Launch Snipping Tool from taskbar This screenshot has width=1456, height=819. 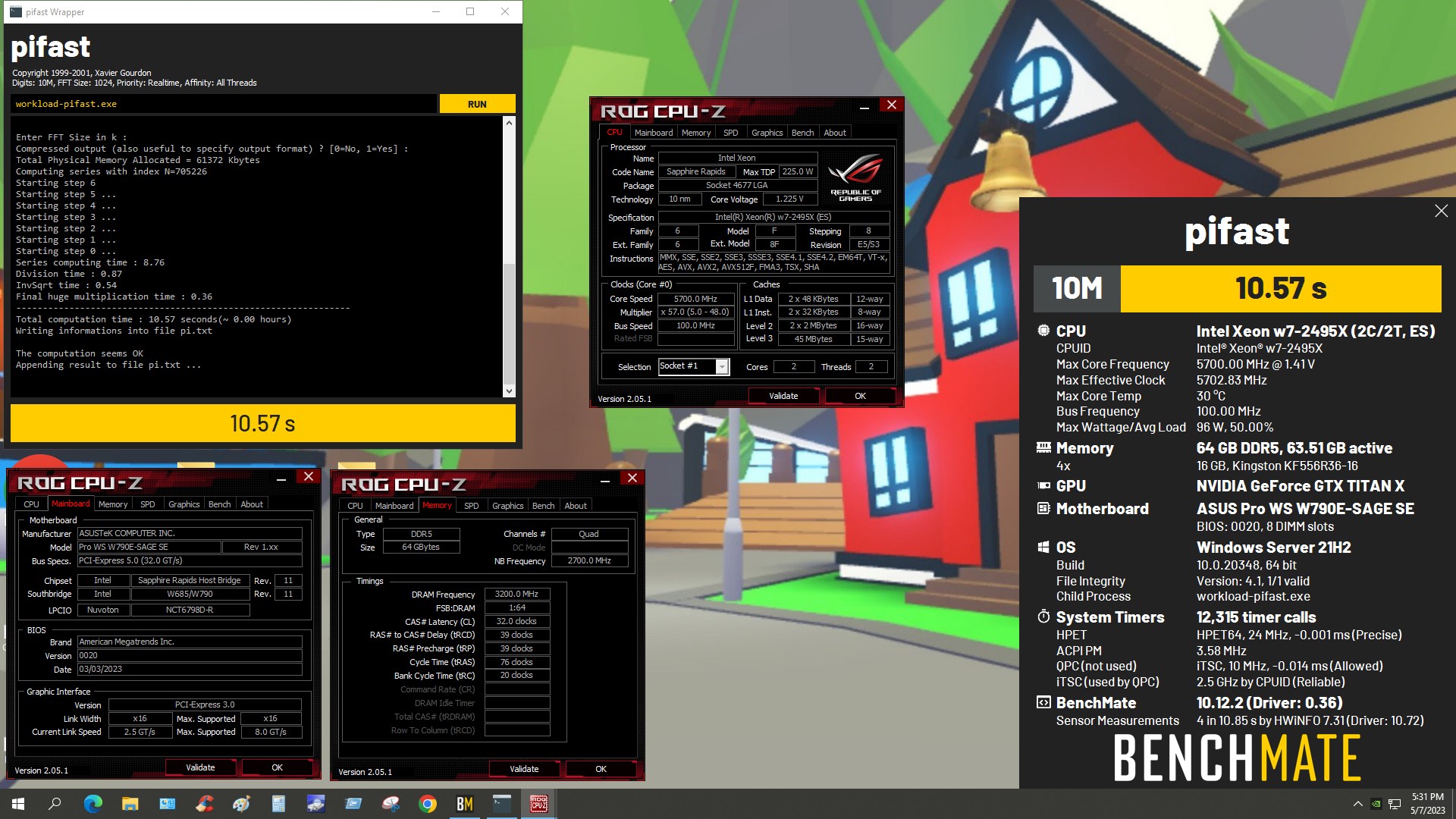(x=391, y=804)
